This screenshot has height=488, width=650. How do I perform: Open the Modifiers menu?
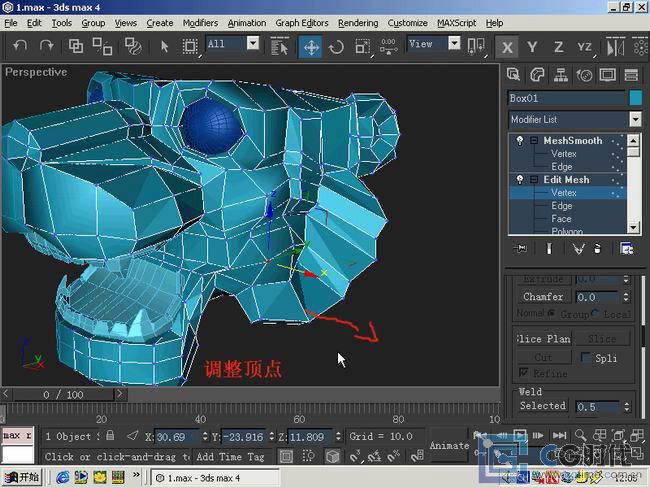(x=200, y=23)
